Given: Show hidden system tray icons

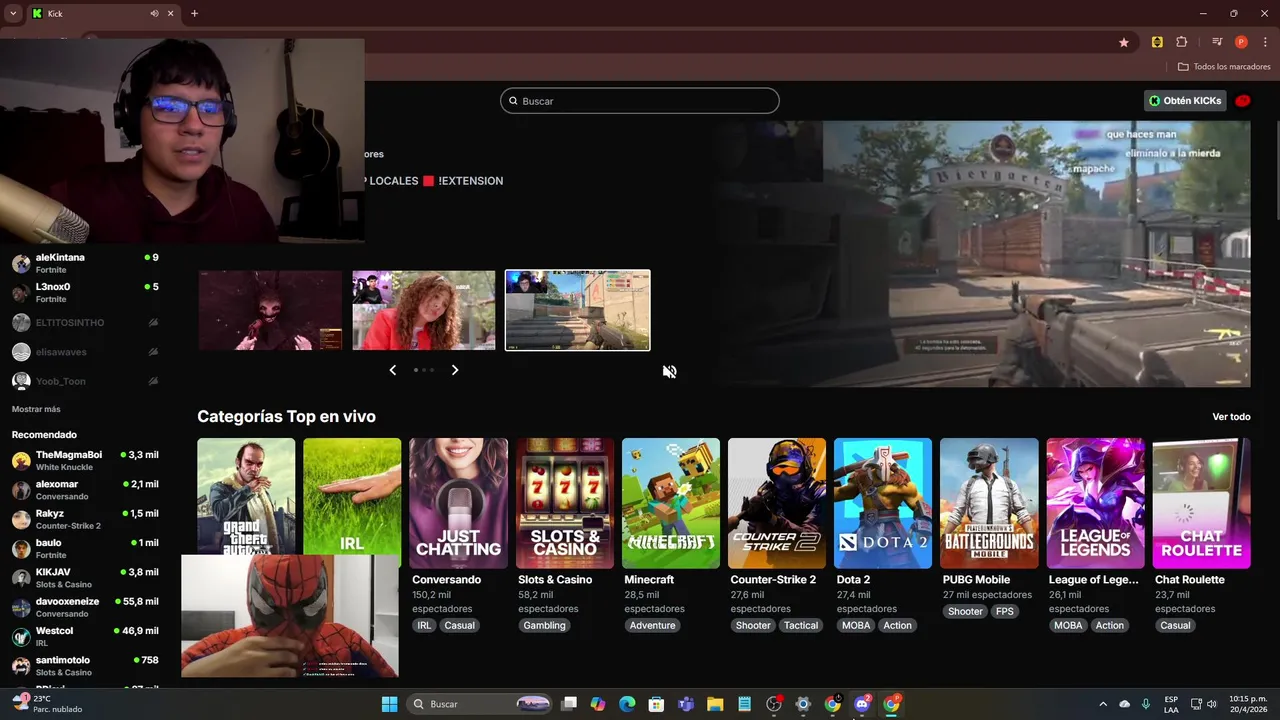Looking at the screenshot, I should (1103, 704).
